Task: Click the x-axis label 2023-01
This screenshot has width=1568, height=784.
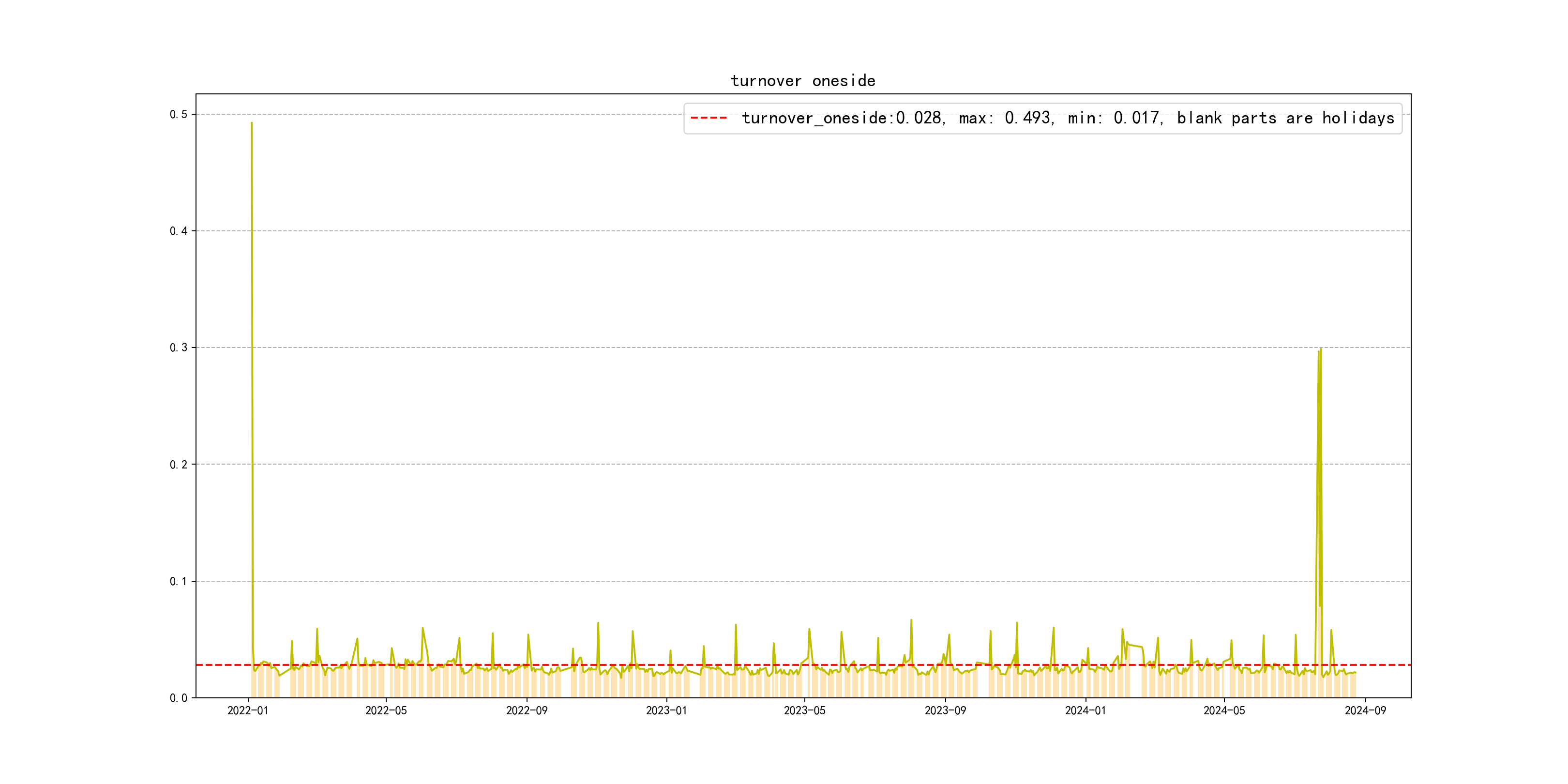Action: tap(666, 711)
